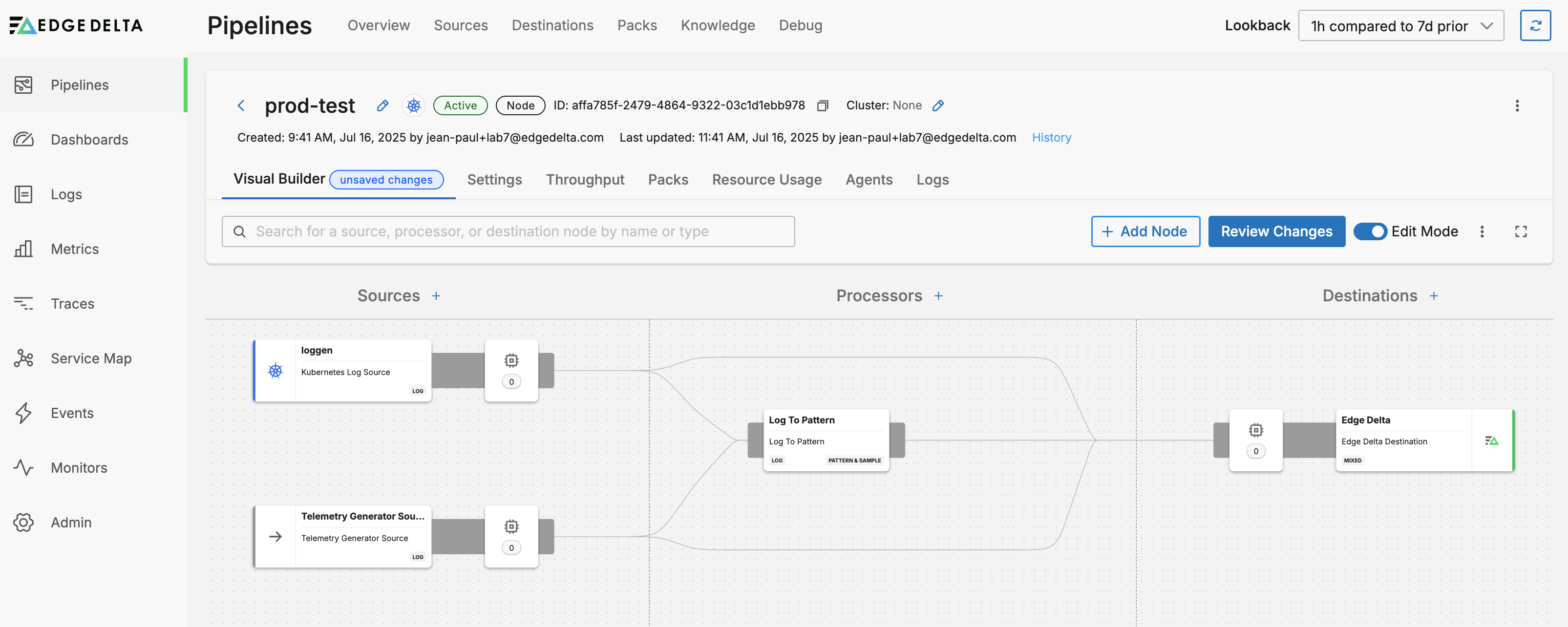
Task: Edit the prod-test pipeline name
Action: 382,105
